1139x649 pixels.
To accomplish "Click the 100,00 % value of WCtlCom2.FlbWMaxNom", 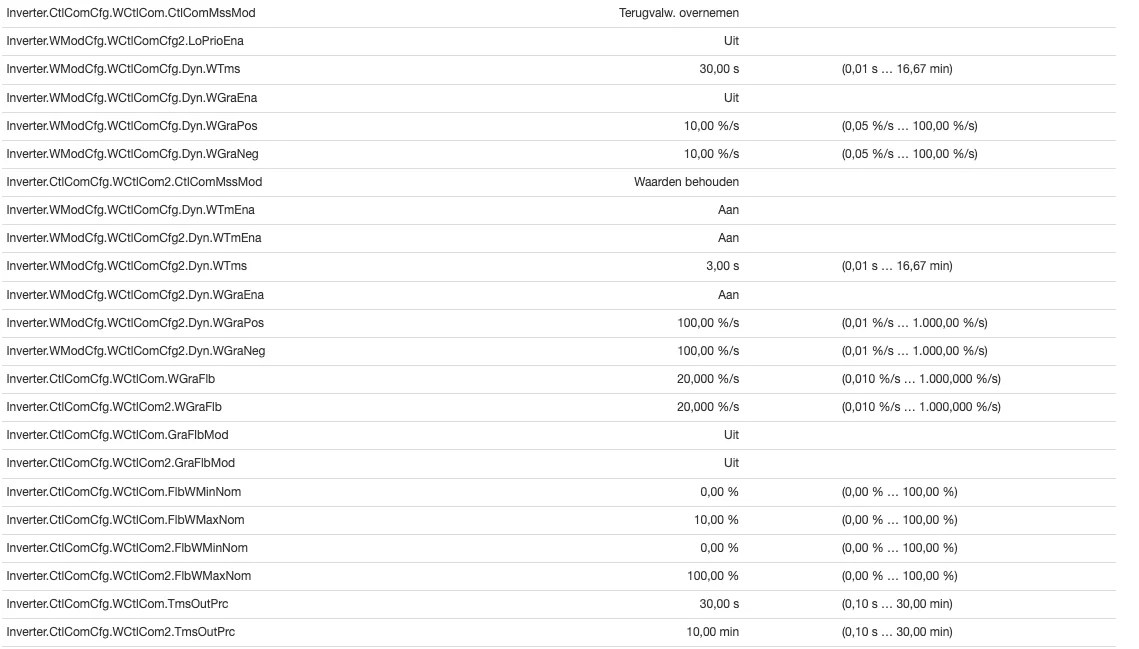I will pos(713,576).
